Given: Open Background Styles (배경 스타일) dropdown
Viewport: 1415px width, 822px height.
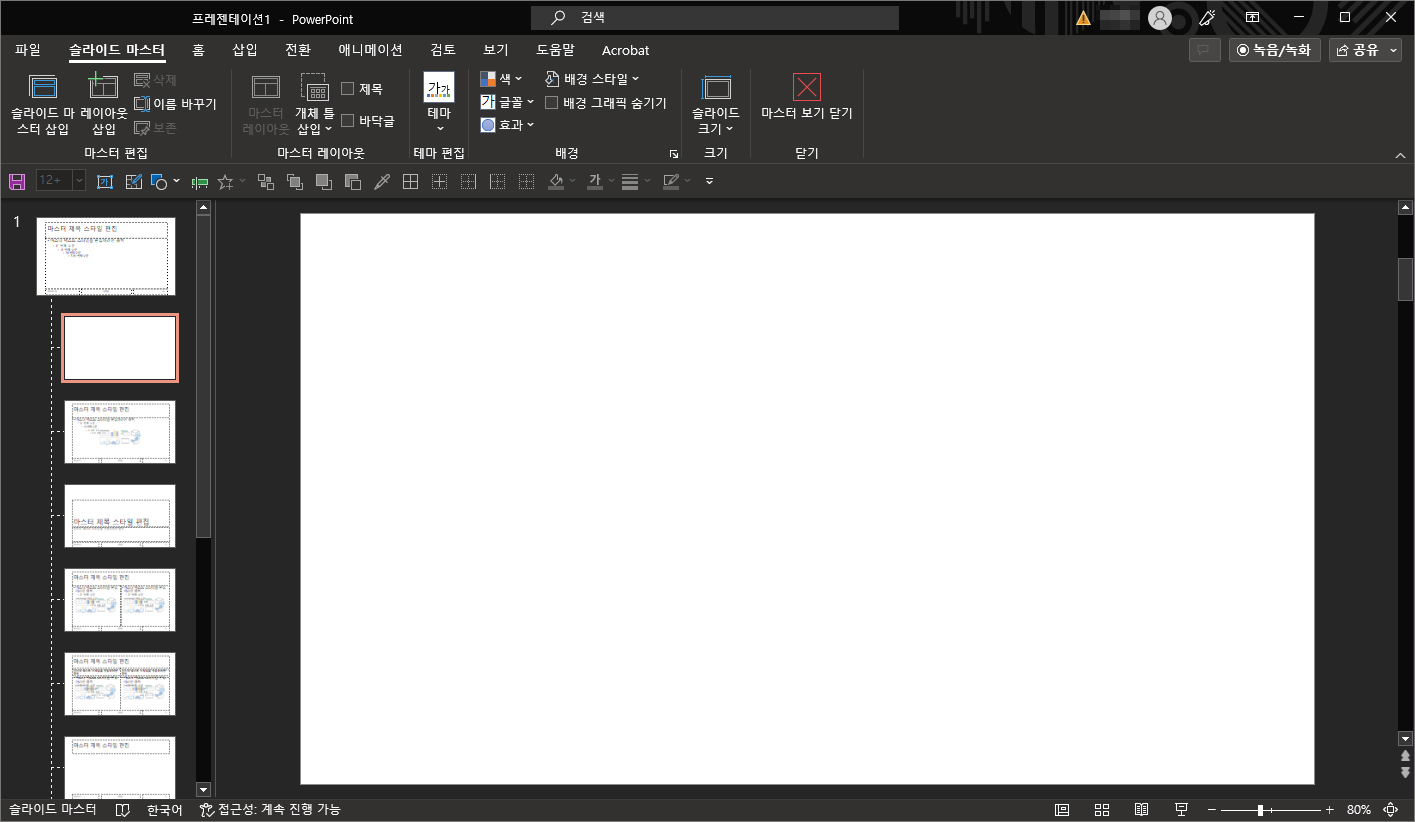Looking at the screenshot, I should point(593,78).
